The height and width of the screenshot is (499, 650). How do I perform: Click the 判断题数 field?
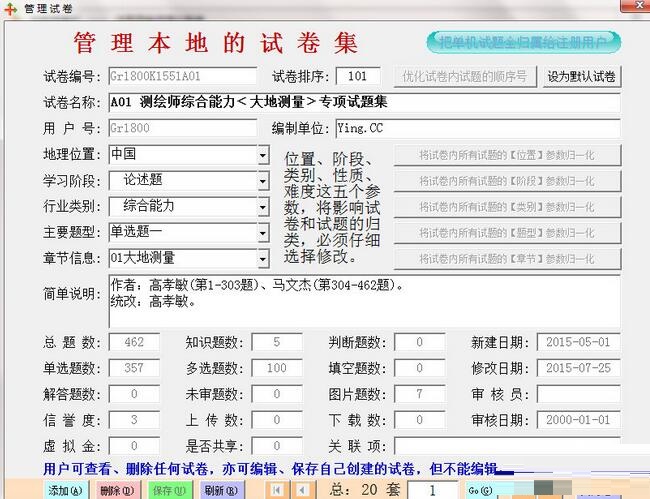420,342
